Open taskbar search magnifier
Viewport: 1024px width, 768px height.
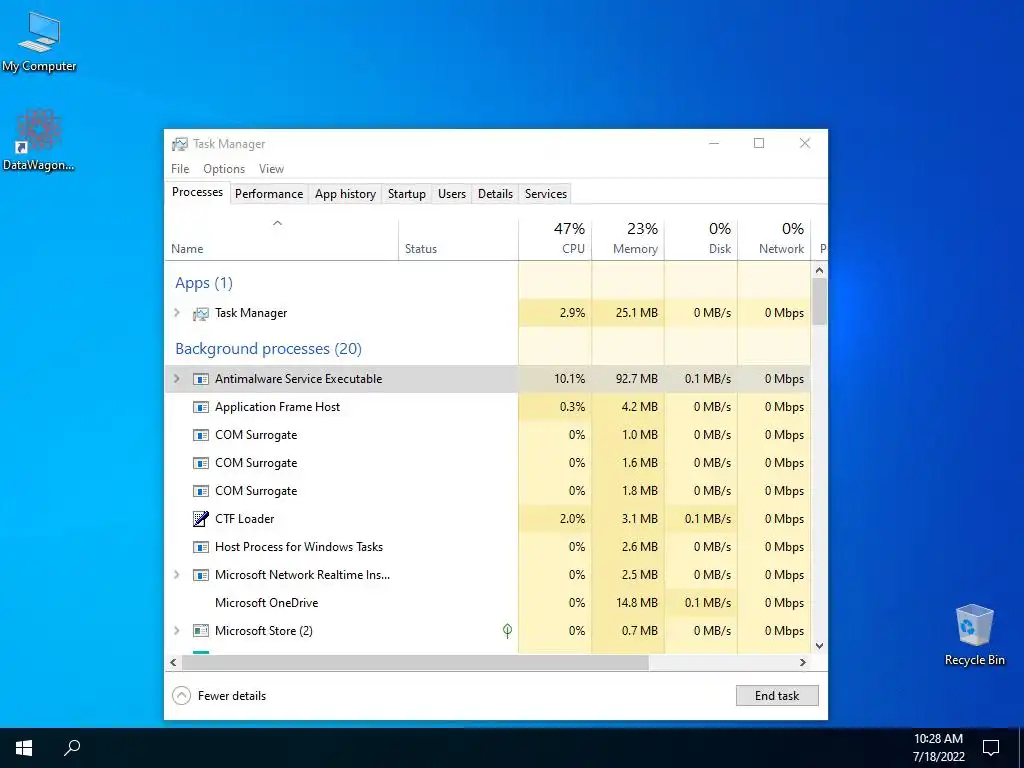[x=72, y=748]
